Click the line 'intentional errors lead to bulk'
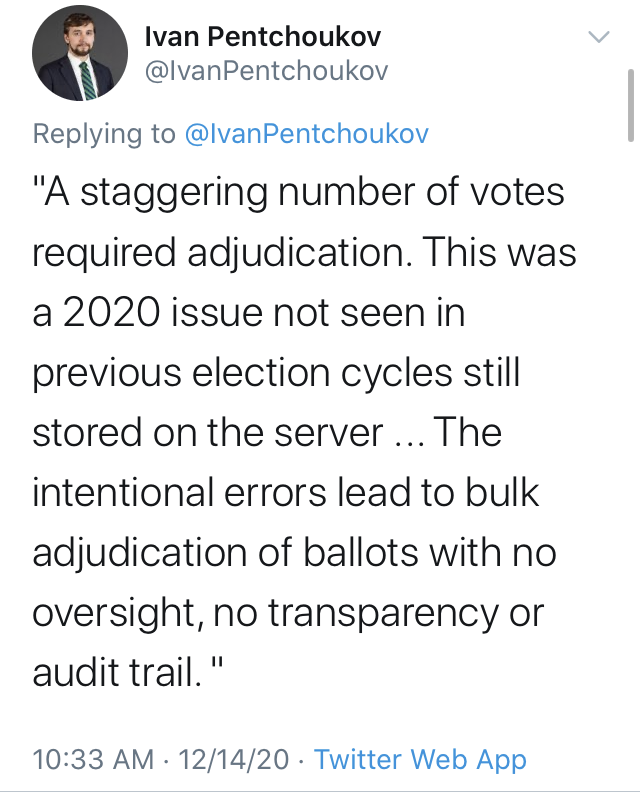 [x=285, y=492]
